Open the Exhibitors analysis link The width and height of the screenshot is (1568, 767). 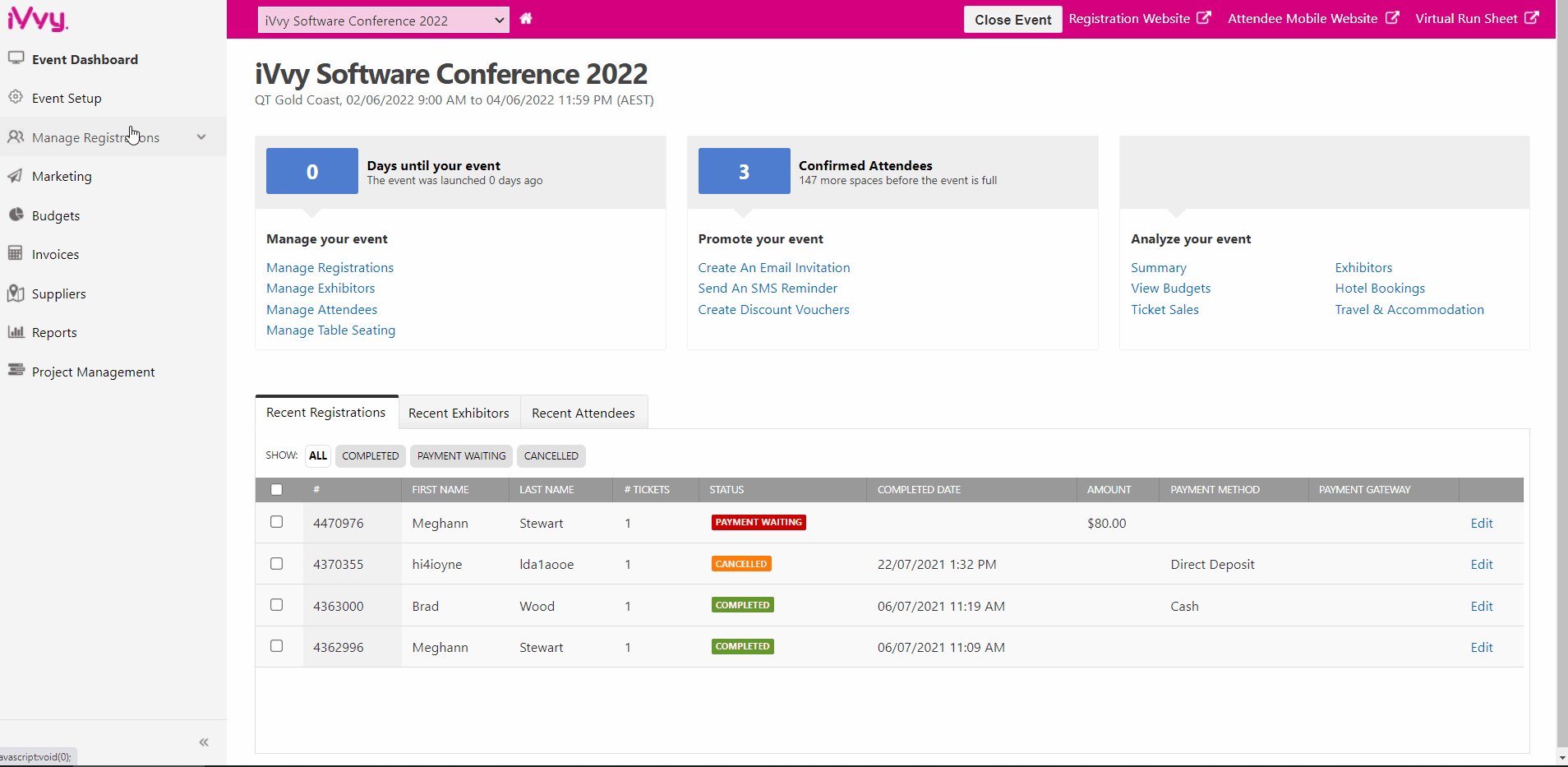(1363, 268)
